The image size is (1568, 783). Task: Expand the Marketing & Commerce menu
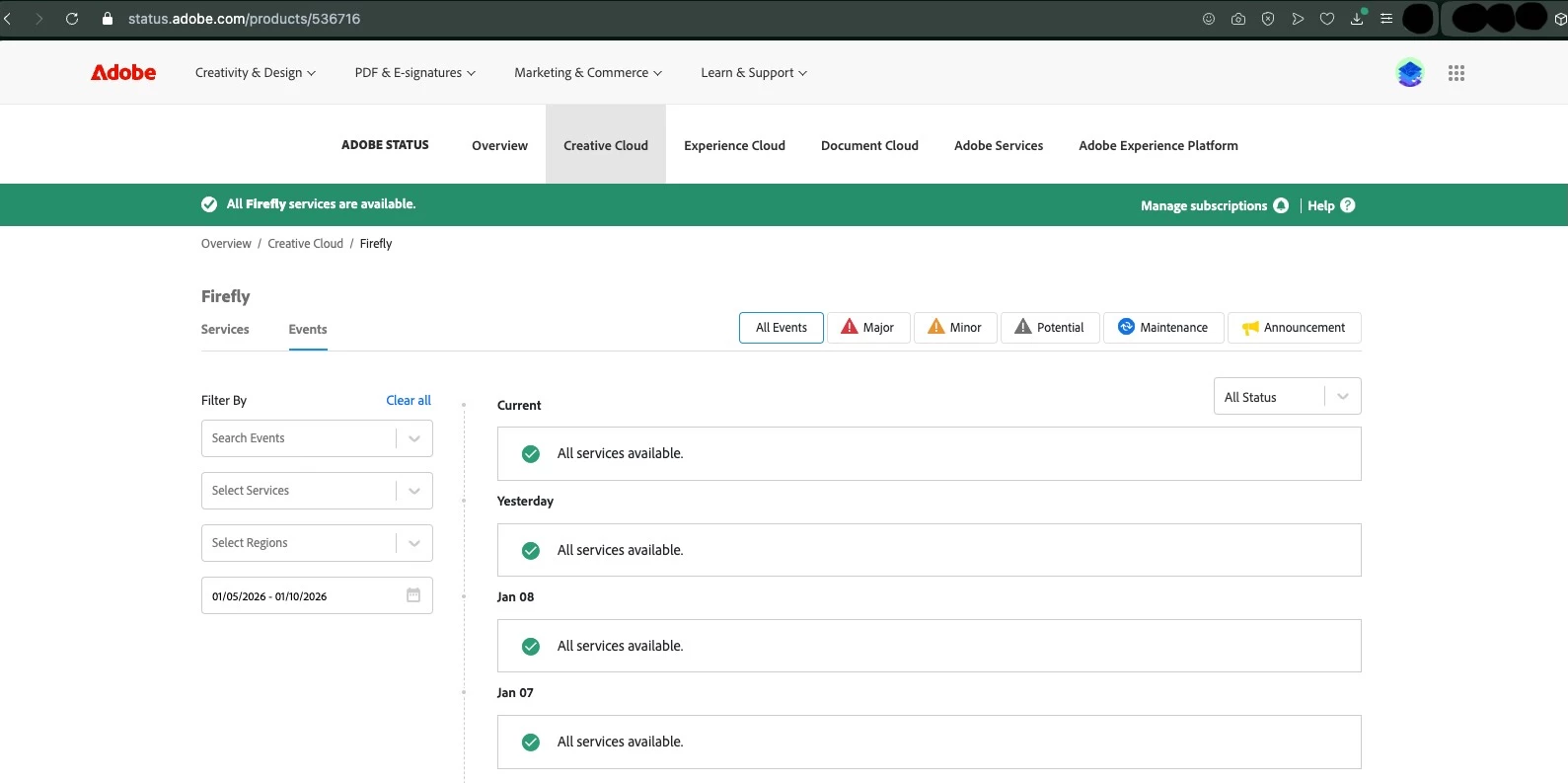(x=588, y=73)
